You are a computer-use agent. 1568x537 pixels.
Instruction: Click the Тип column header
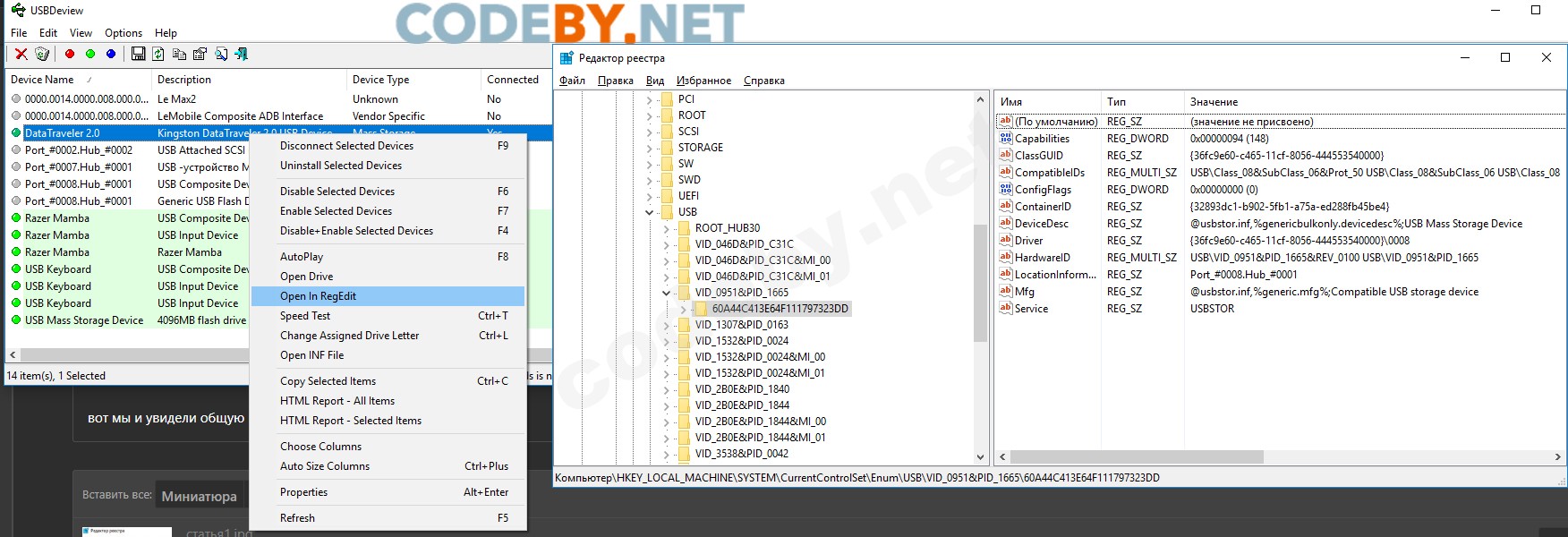[x=1143, y=102]
